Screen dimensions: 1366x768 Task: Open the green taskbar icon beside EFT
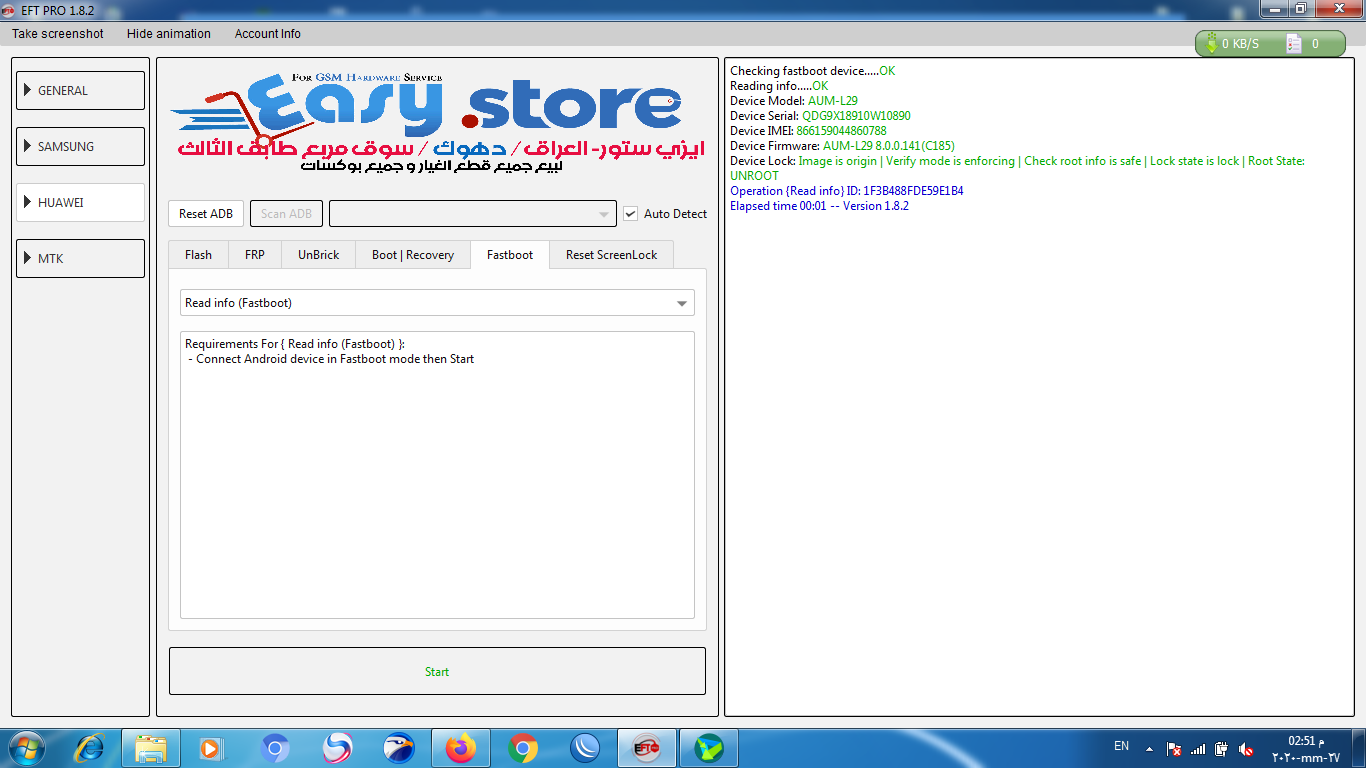[709, 748]
